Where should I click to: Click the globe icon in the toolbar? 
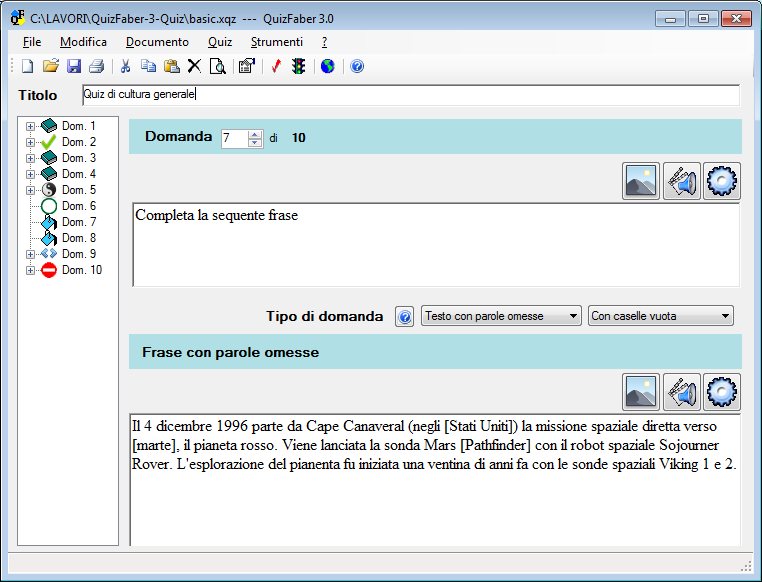click(327, 67)
